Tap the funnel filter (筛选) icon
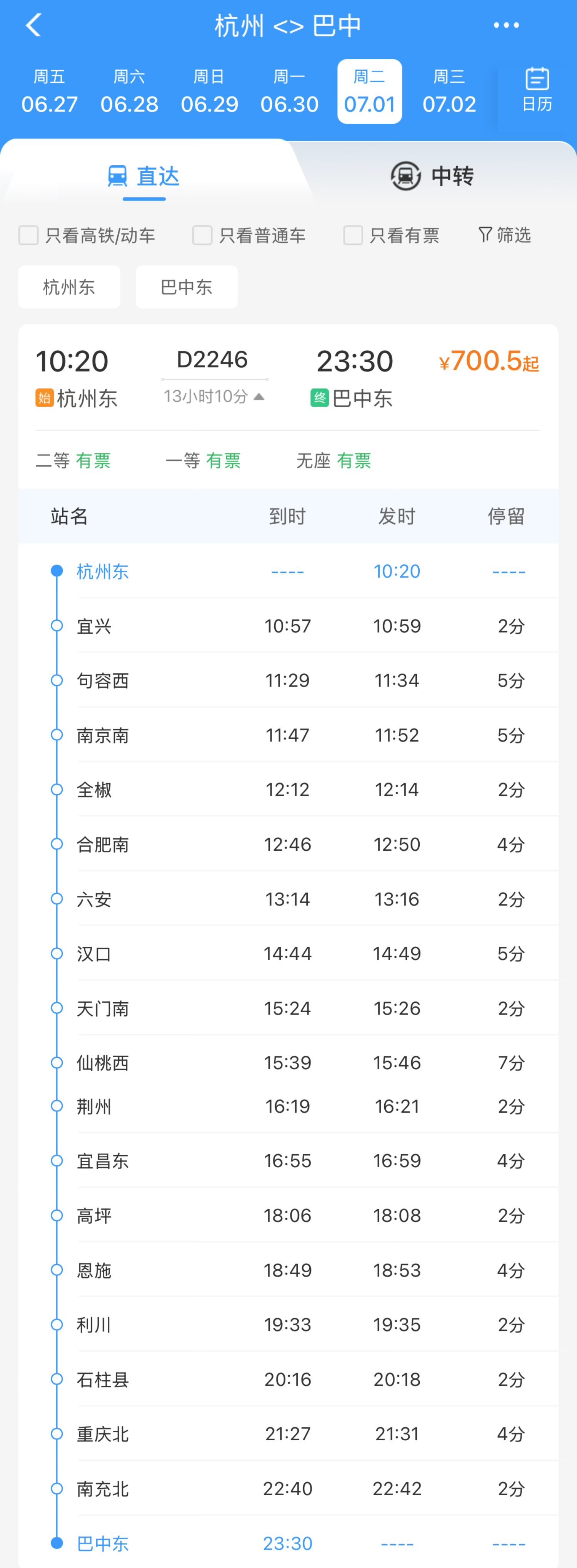Viewport: 577px width, 1568px height. coord(485,234)
